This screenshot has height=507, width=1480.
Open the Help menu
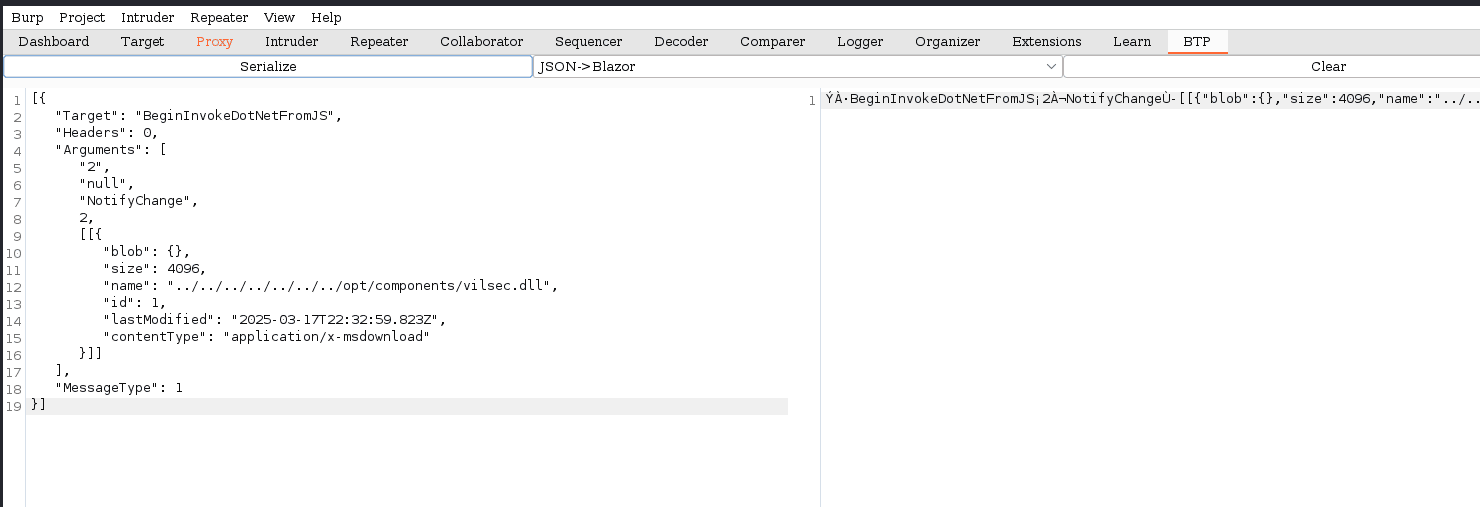point(326,18)
